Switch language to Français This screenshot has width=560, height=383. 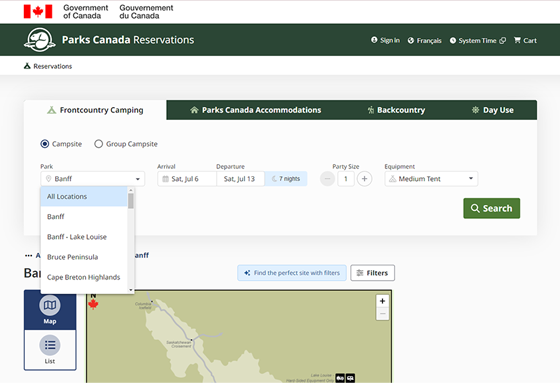pos(424,40)
